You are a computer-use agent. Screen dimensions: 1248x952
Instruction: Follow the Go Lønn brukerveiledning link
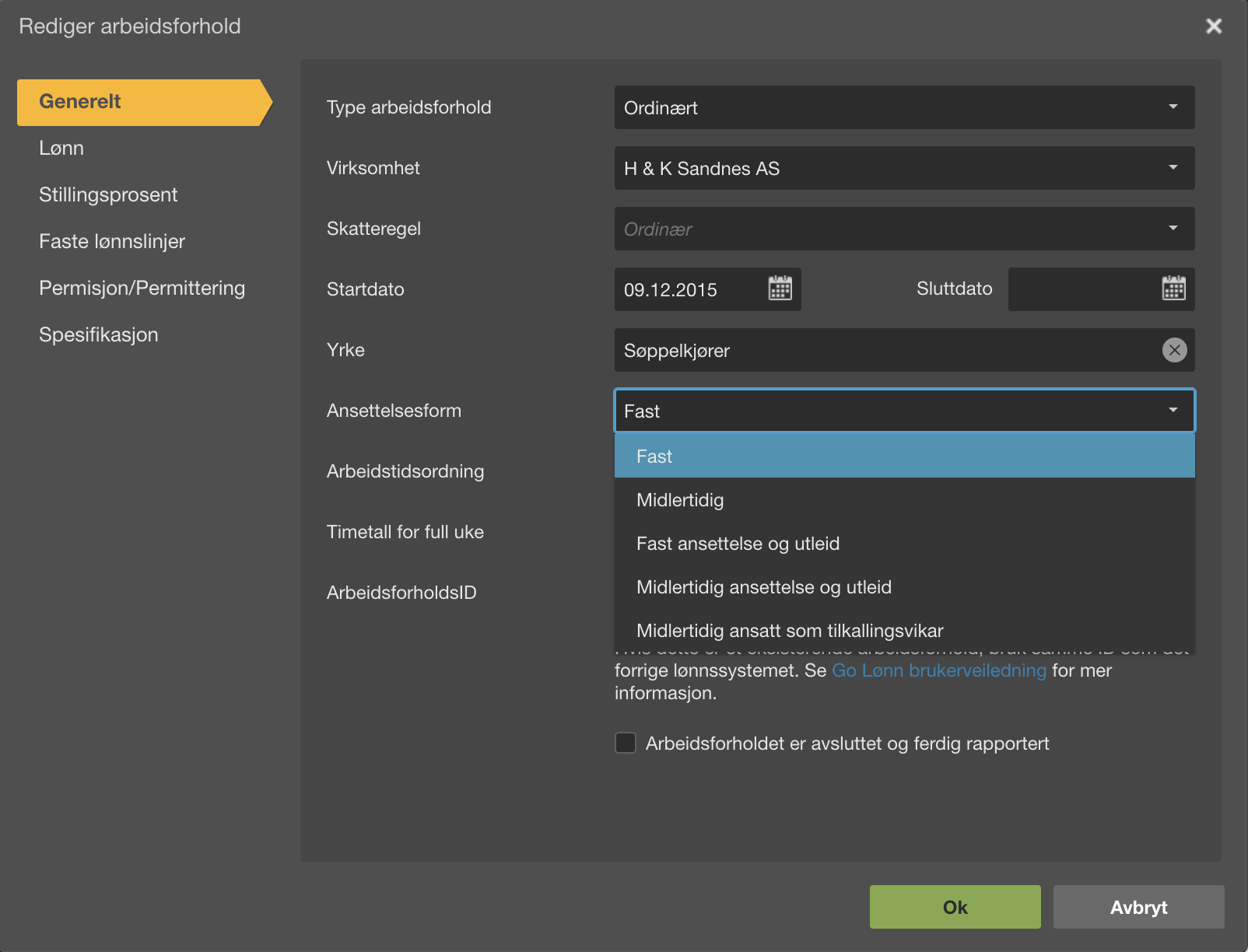point(939,670)
